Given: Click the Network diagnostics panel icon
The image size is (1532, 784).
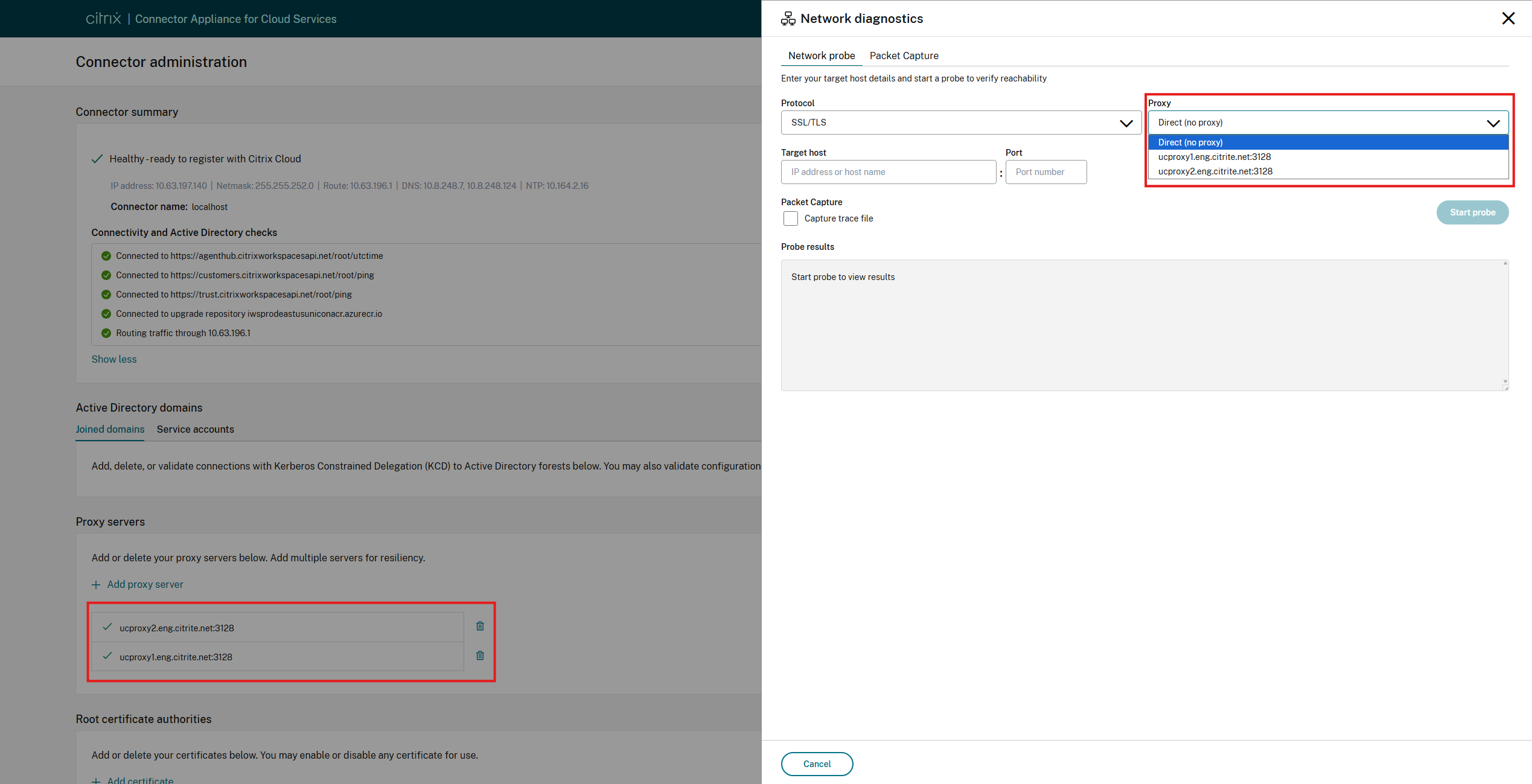Looking at the screenshot, I should pos(787,18).
